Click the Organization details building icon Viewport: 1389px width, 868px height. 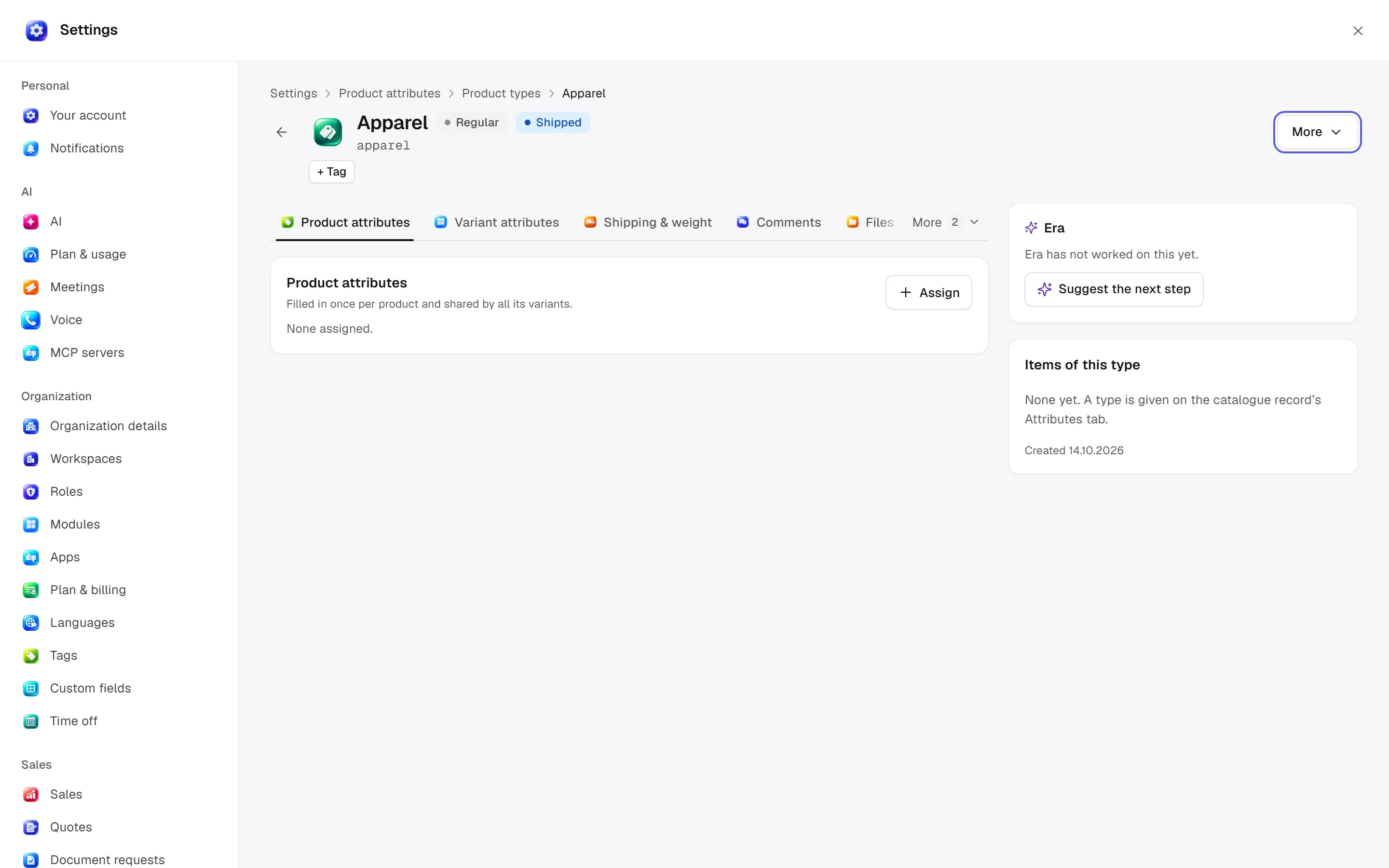pyautogui.click(x=31, y=426)
